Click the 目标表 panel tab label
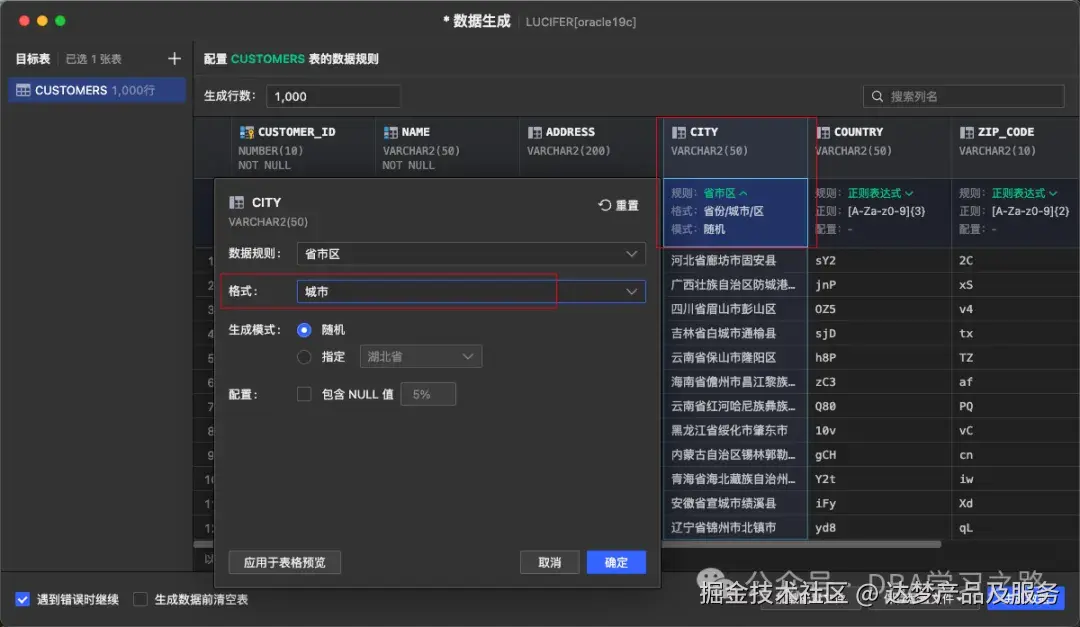The image size is (1080, 627). coord(32,58)
